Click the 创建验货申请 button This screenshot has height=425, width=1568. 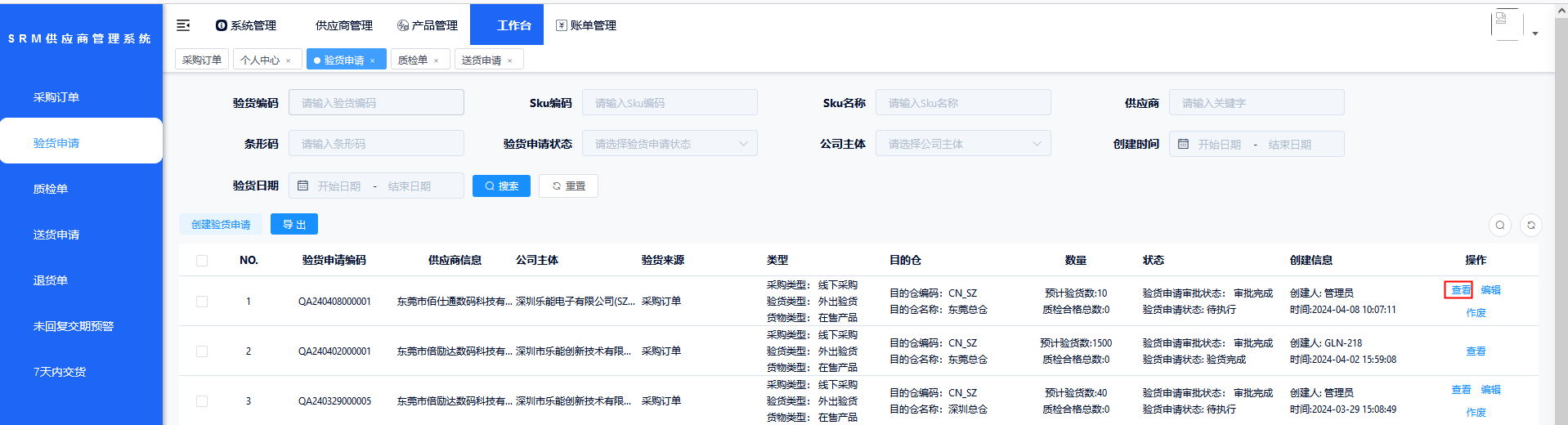(221, 225)
